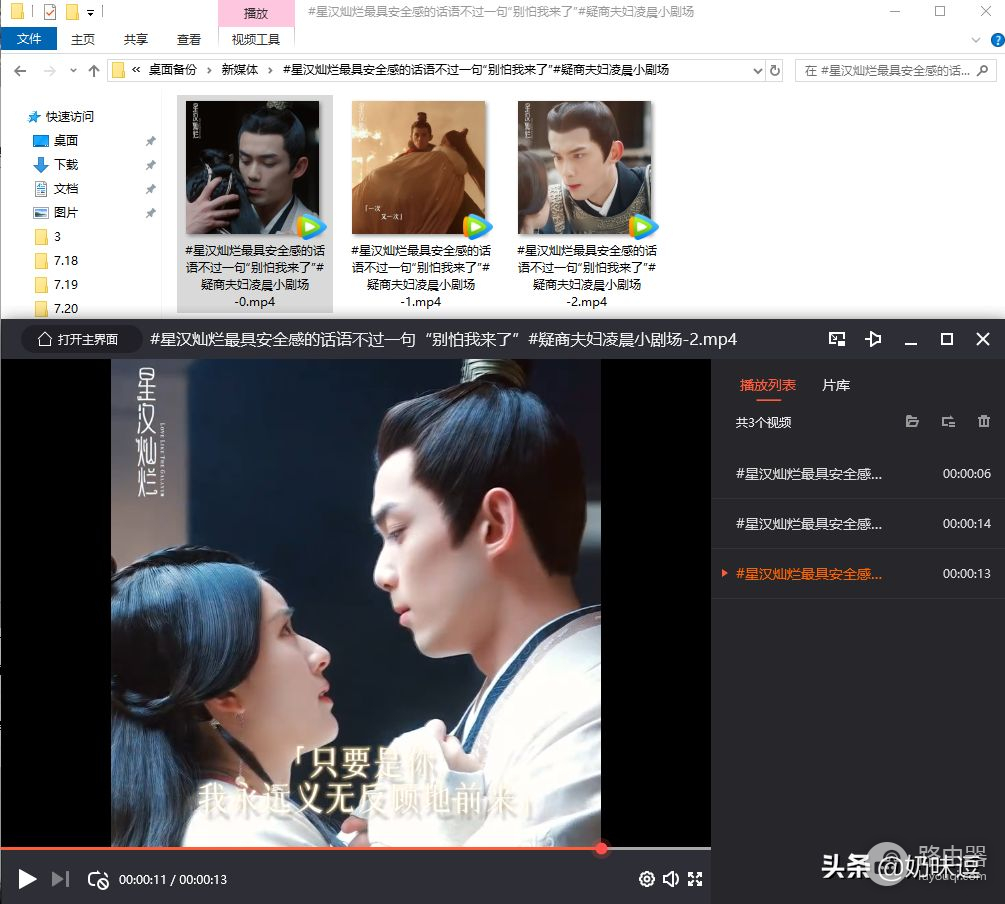1005x904 pixels.
Task: Click new folder icon in title bar
Action: click(72, 12)
